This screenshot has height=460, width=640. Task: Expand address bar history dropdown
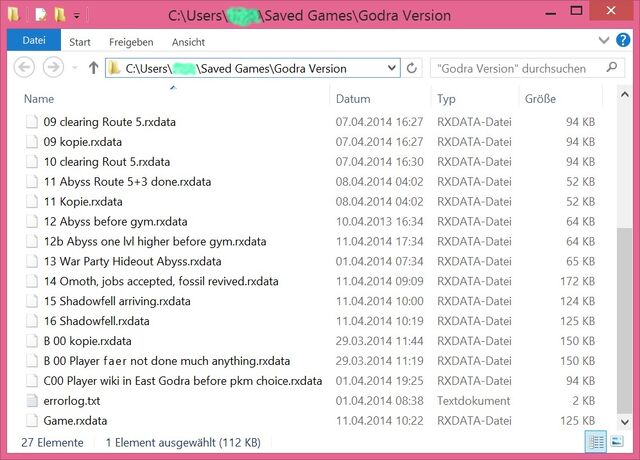pos(391,68)
